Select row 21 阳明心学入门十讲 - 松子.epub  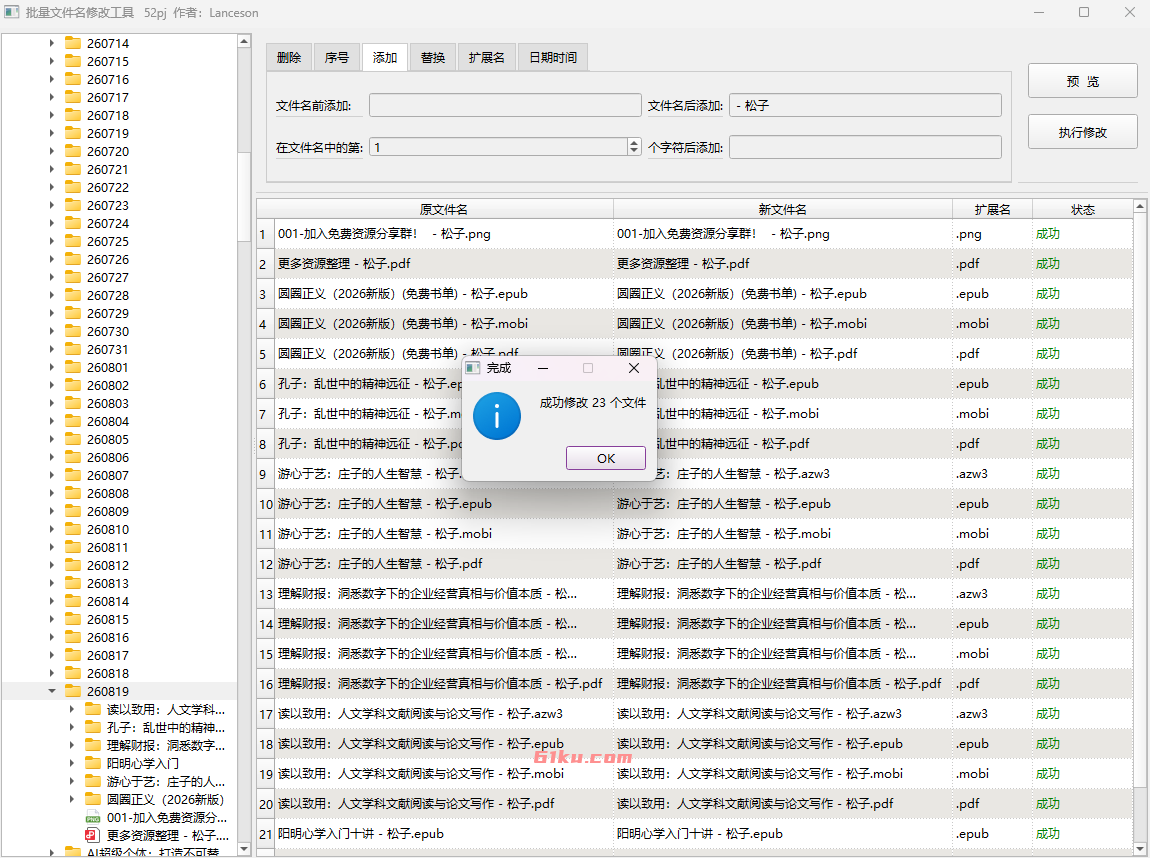[444, 834]
